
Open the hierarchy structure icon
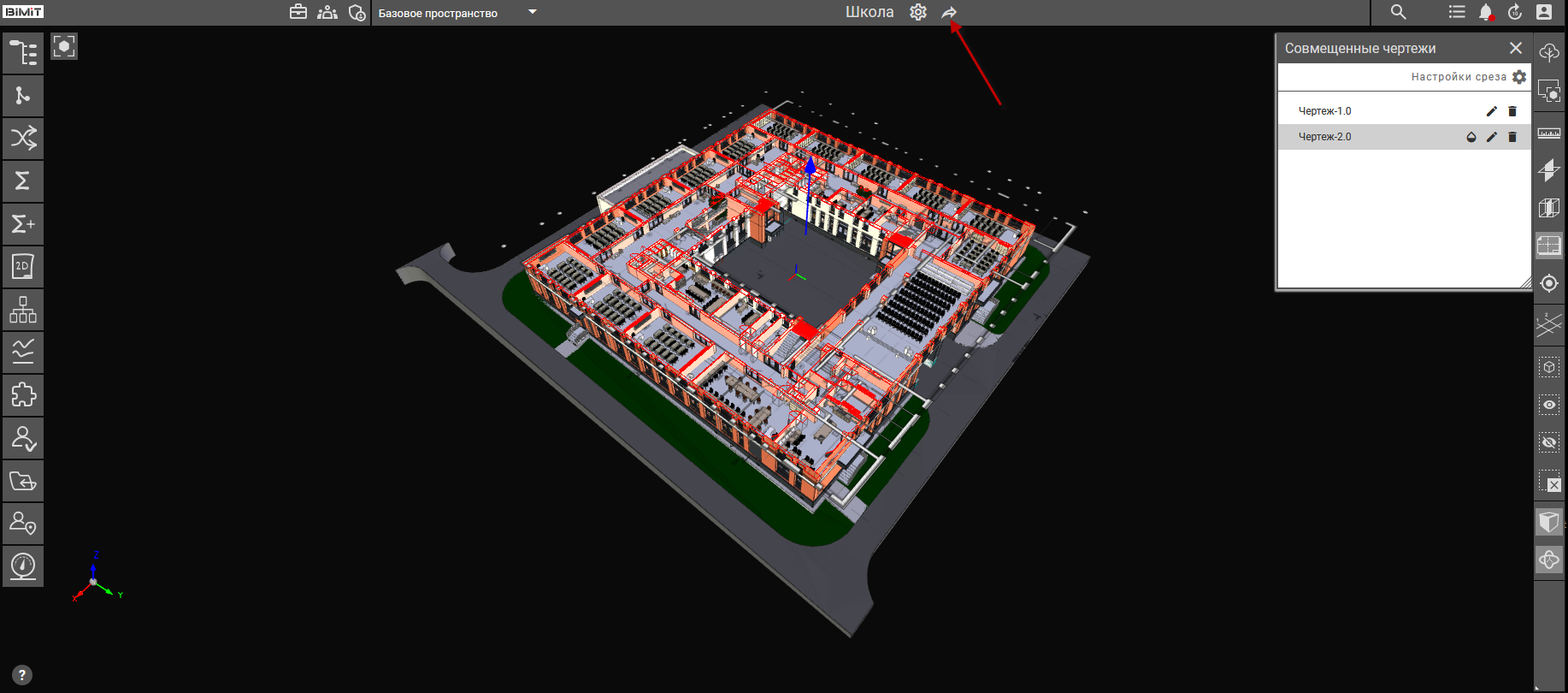23,310
